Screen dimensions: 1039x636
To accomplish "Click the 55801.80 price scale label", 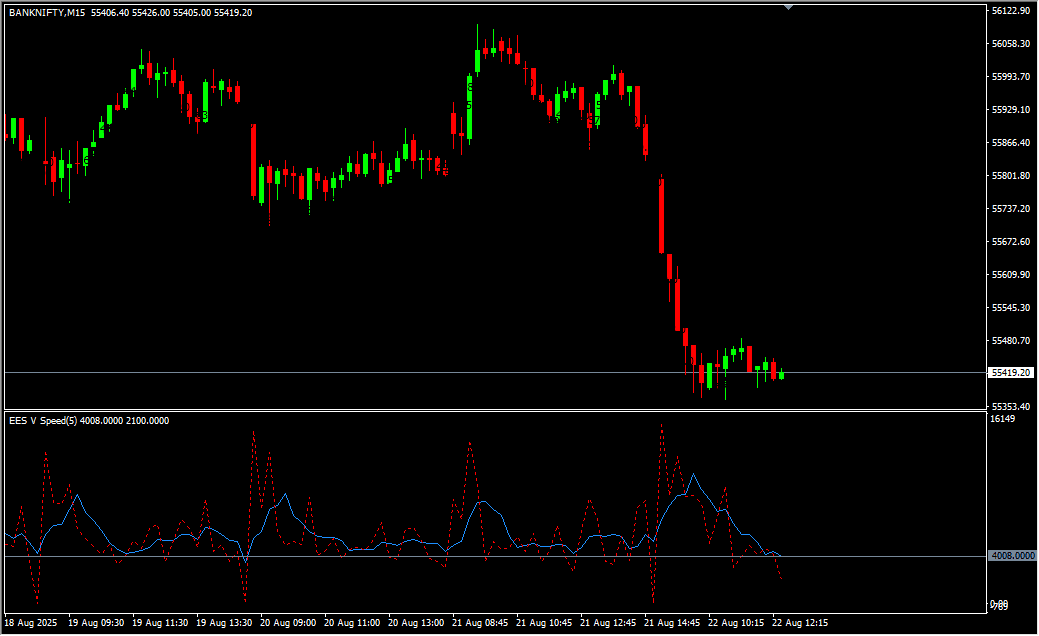I will 1010,176.
